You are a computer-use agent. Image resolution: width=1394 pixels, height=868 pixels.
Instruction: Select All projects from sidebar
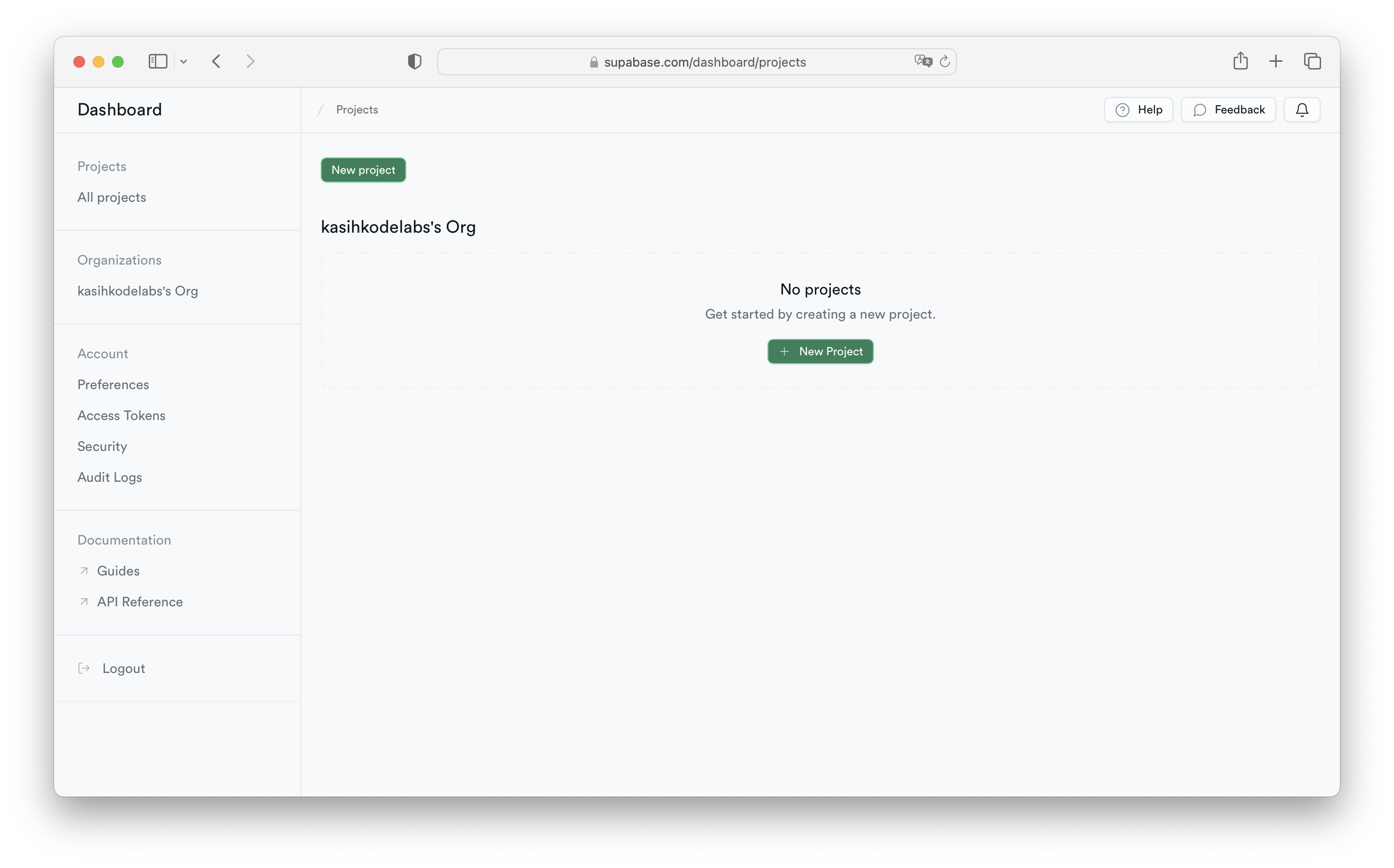pos(112,196)
